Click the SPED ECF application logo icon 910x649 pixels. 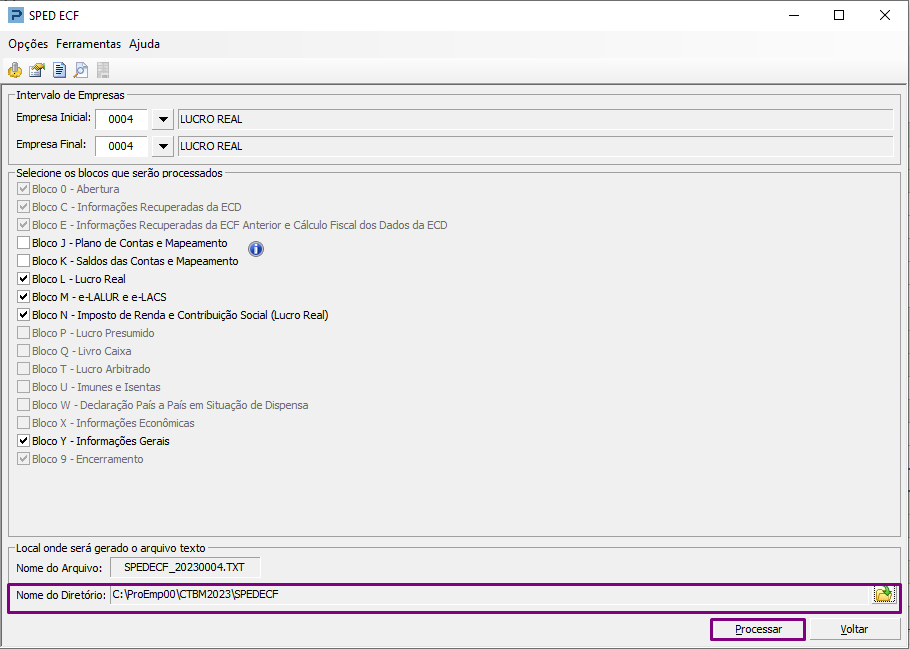[x=16, y=15]
